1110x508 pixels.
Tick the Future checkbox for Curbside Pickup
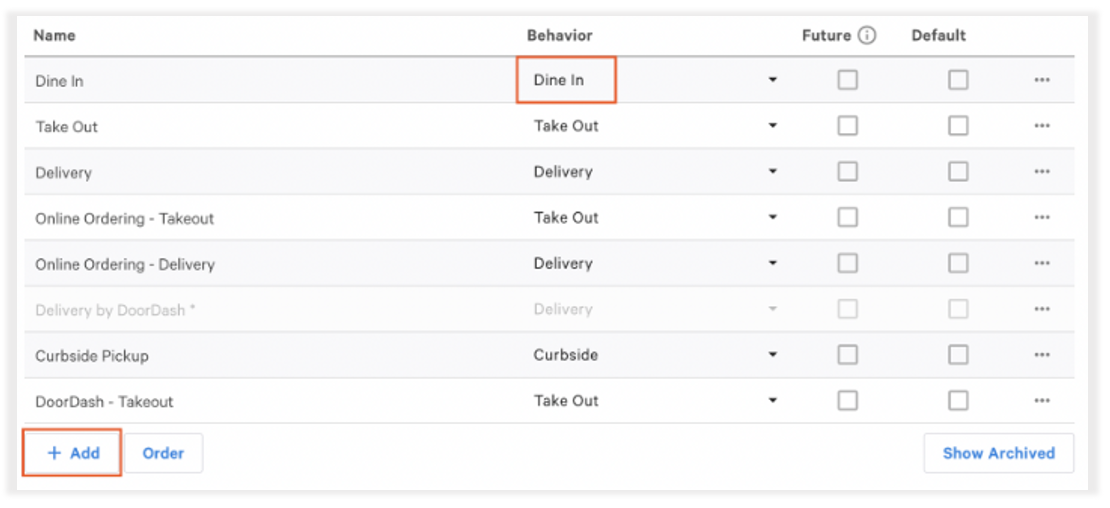[x=848, y=355]
